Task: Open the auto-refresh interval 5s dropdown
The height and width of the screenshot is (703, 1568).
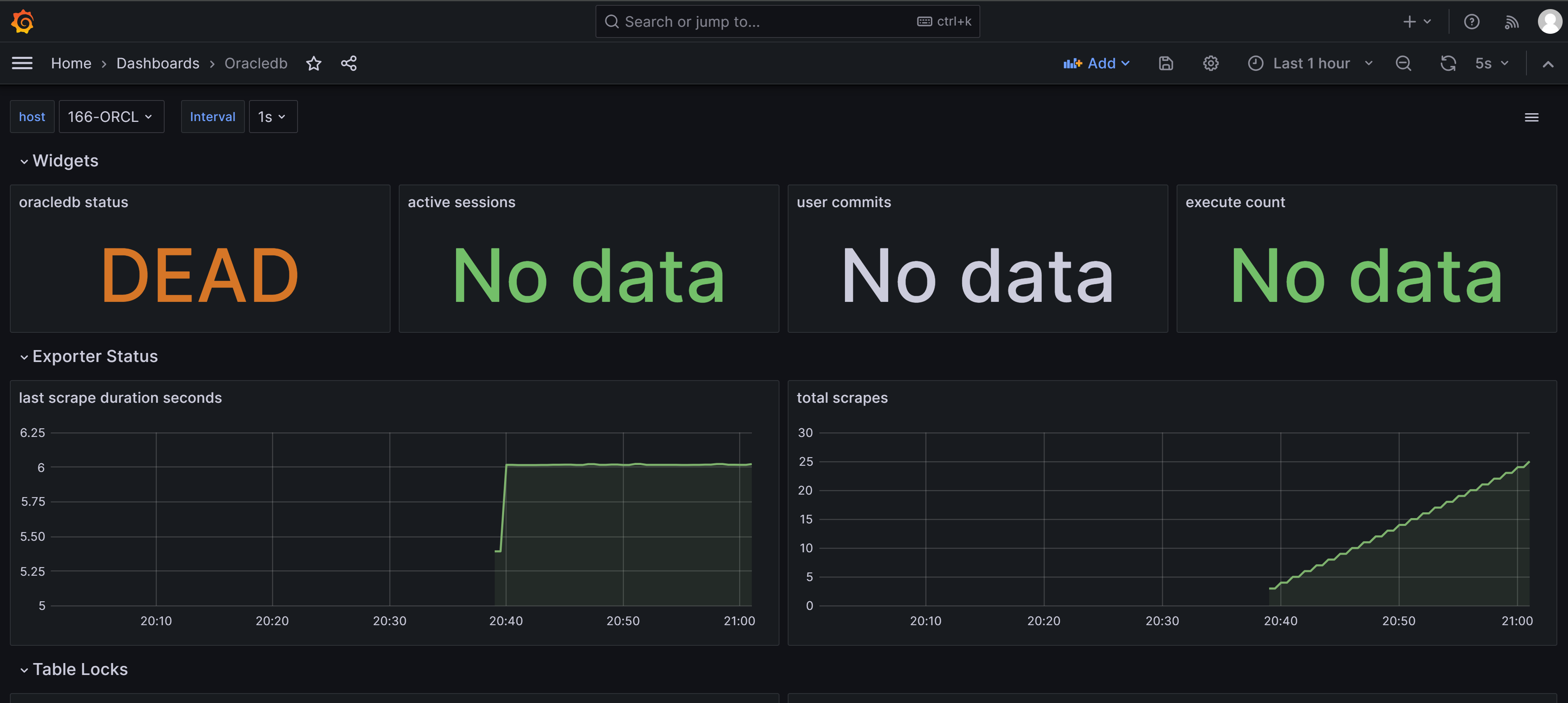Action: click(x=1489, y=63)
